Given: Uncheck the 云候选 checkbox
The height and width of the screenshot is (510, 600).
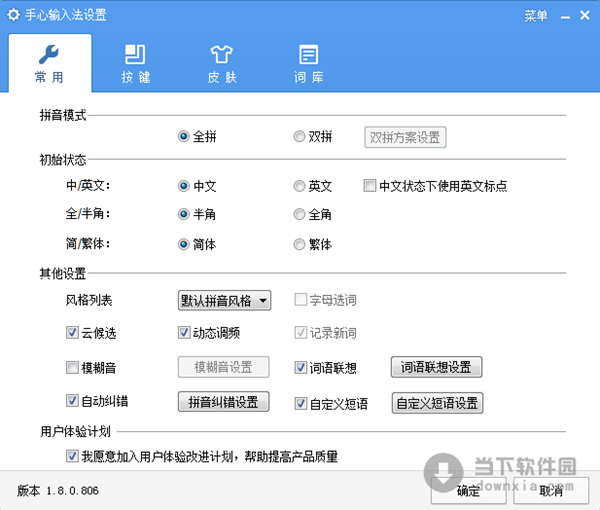Looking at the screenshot, I should [x=72, y=332].
